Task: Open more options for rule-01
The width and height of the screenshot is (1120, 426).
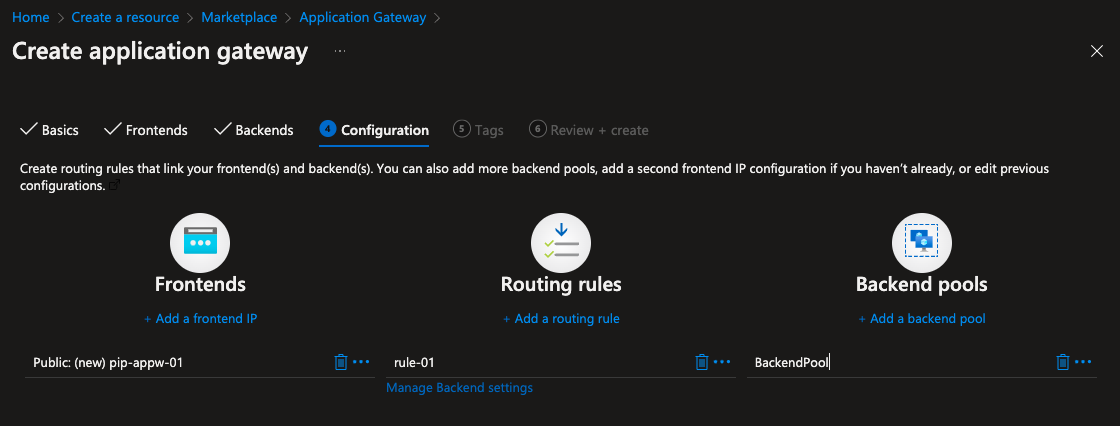Action: pos(722,362)
